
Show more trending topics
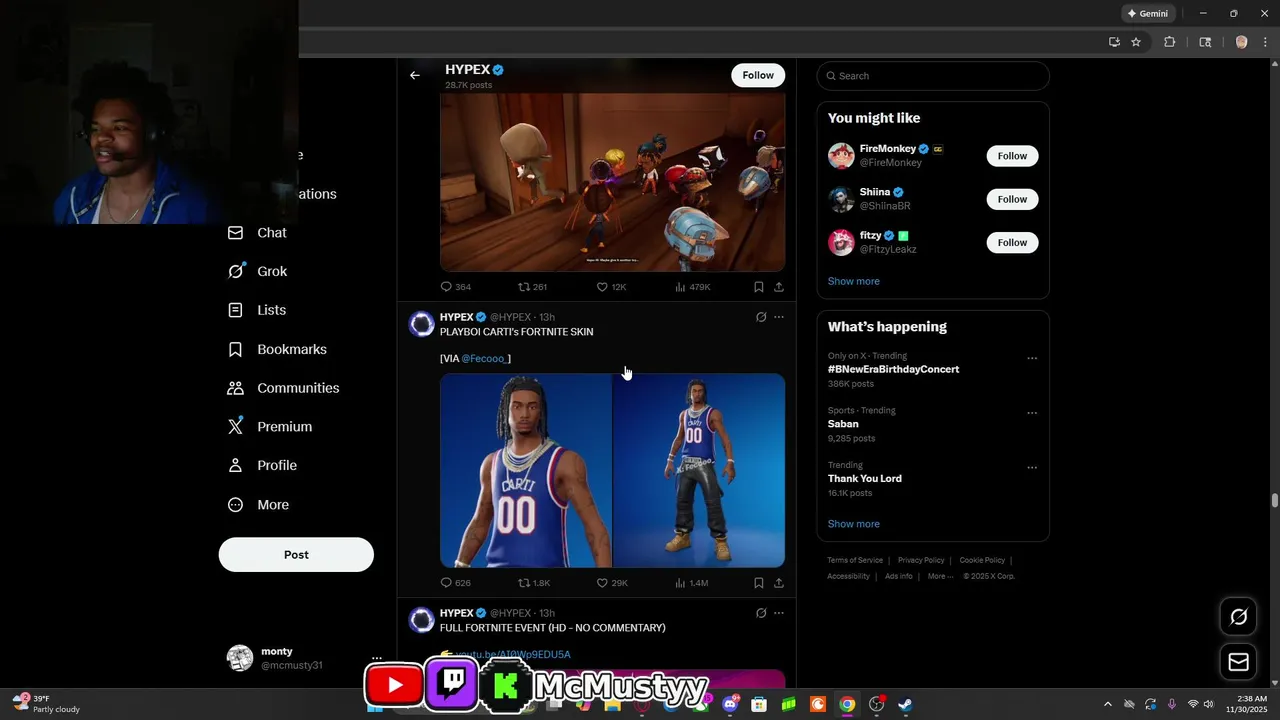coord(853,524)
